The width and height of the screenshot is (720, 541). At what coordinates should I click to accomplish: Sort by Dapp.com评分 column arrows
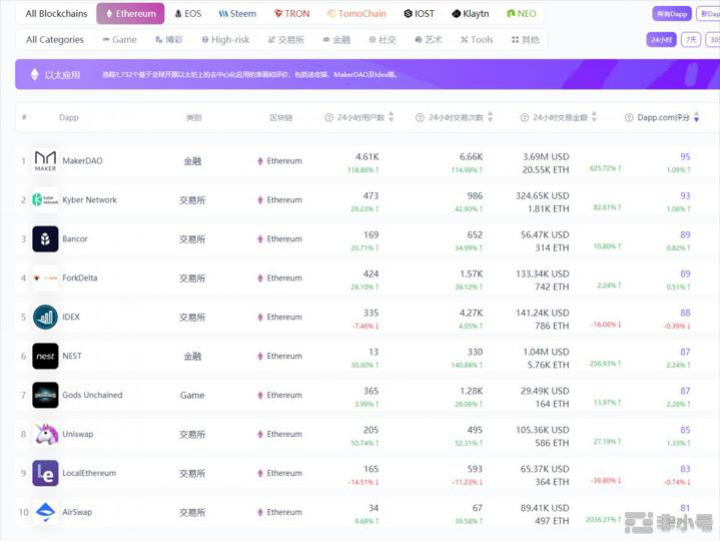697,117
